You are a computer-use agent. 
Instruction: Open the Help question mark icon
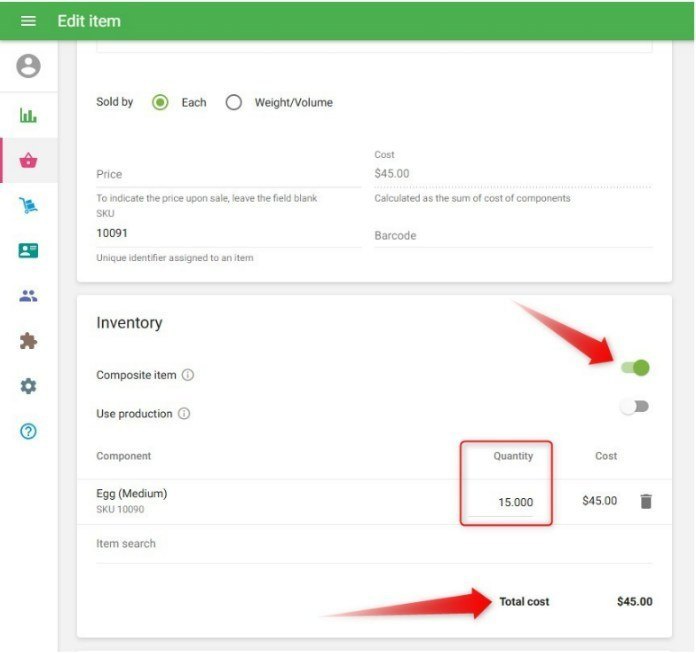coord(28,432)
